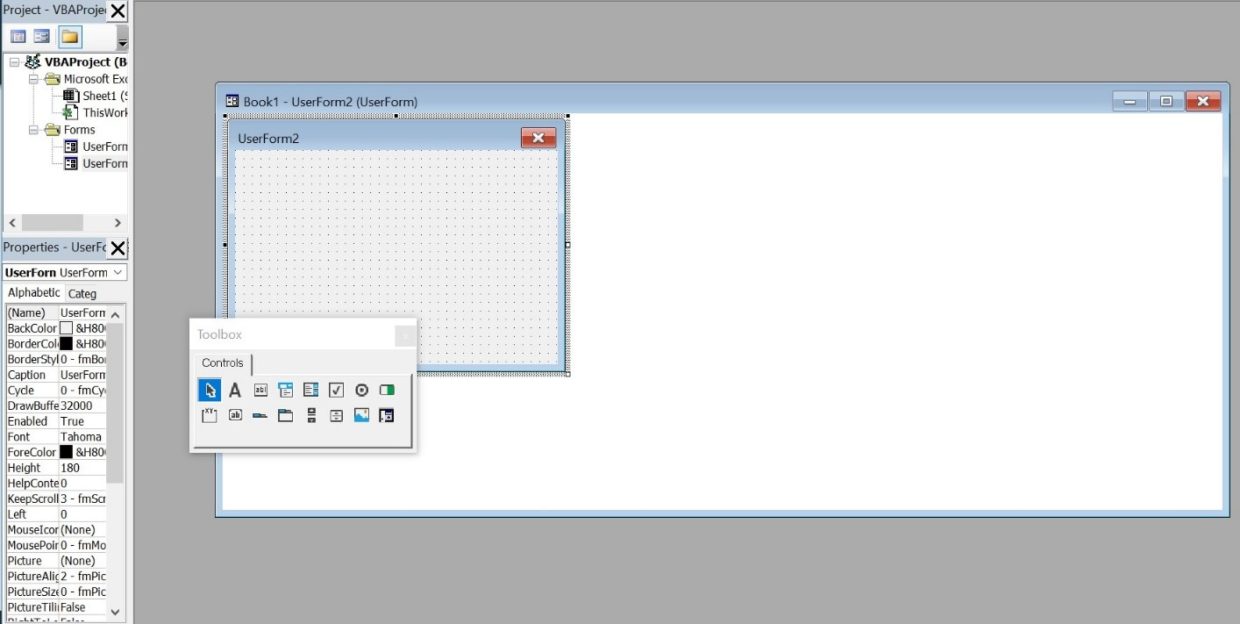Click the Controls tab in Toolbox

222,363
